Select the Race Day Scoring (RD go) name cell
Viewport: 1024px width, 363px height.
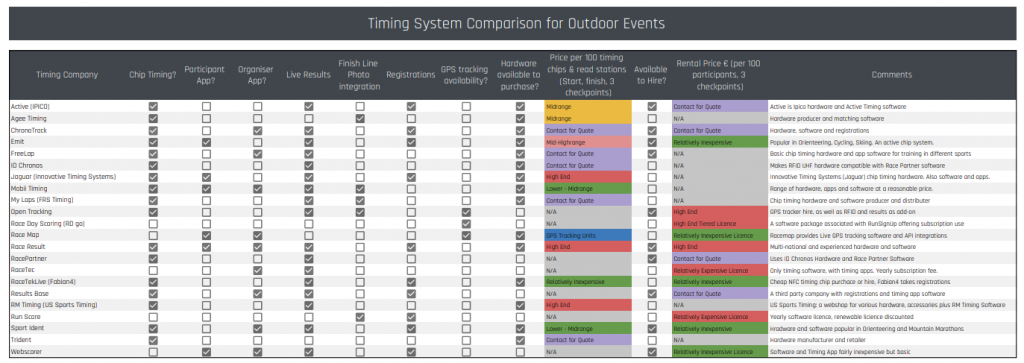pyautogui.click(x=68, y=223)
